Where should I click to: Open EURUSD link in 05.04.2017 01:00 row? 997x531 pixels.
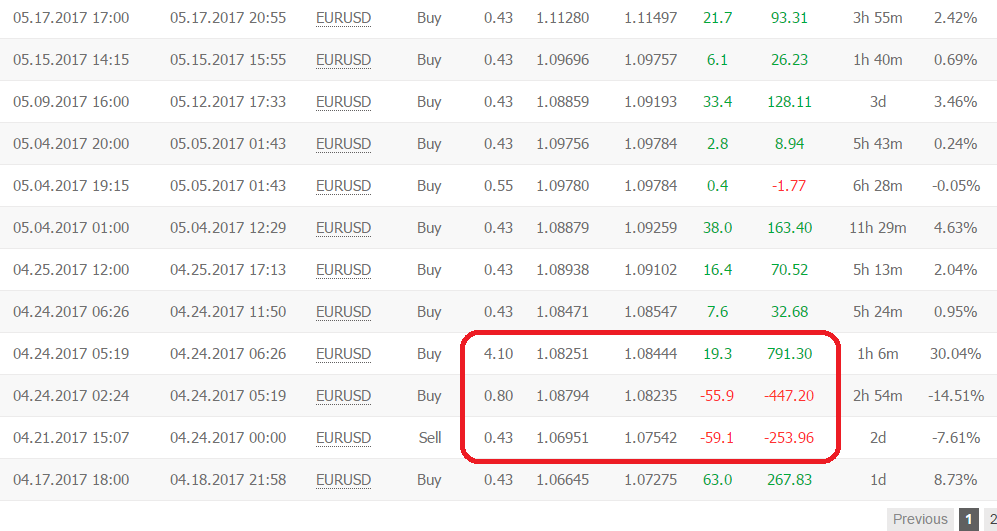point(343,228)
